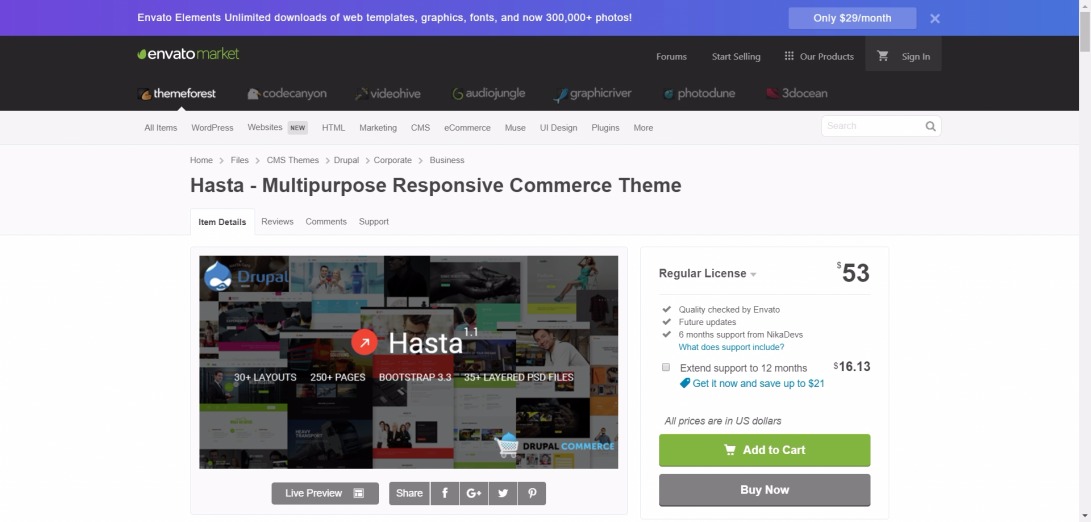Image resolution: width=1091 pixels, height=522 pixels.
Task: Dismiss the Envato Elements banner
Action: tap(934, 18)
